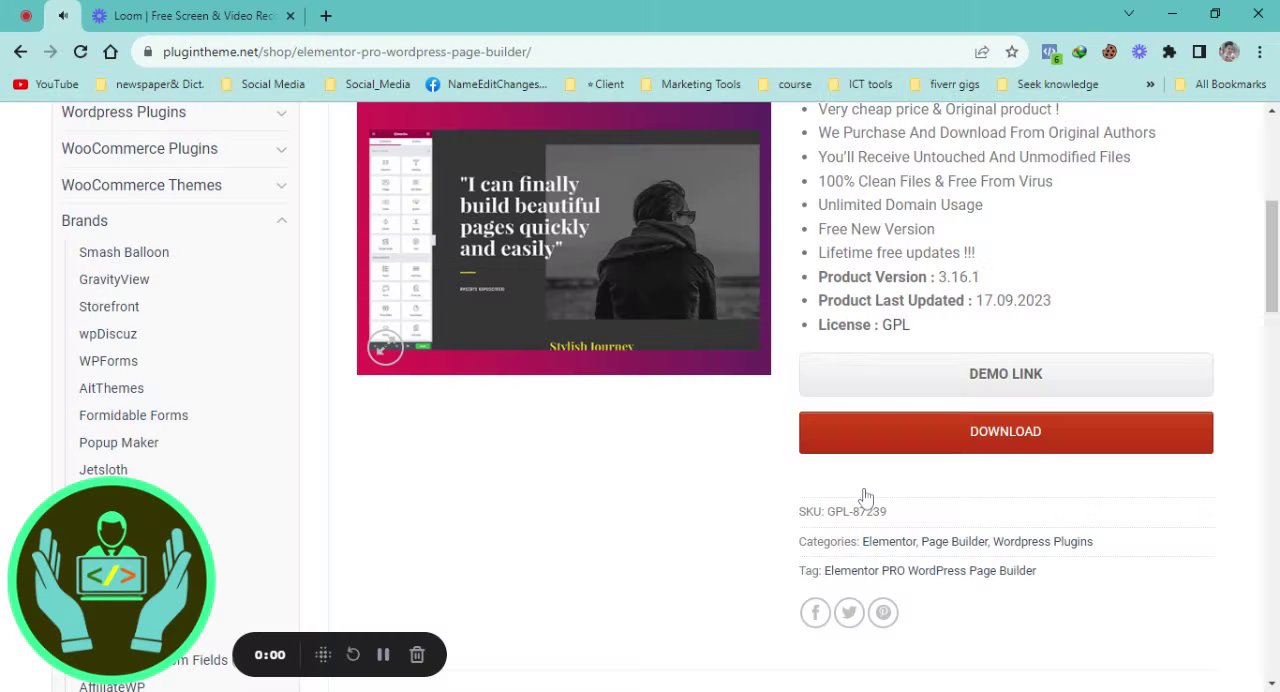The width and height of the screenshot is (1280, 692).
Task: Pause the Loom recording
Action: [383, 655]
